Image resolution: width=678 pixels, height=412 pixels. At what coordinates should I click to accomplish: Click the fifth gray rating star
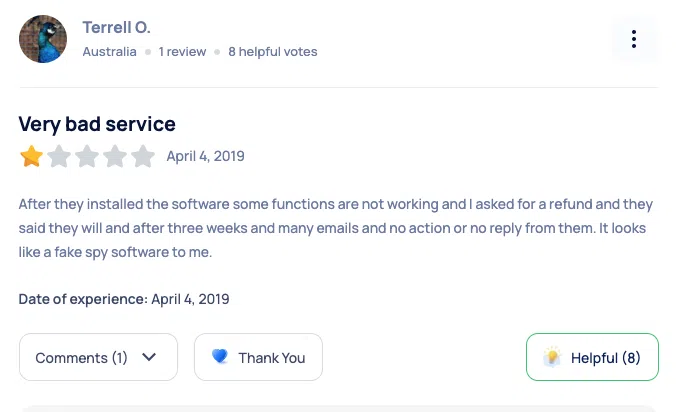pos(143,156)
